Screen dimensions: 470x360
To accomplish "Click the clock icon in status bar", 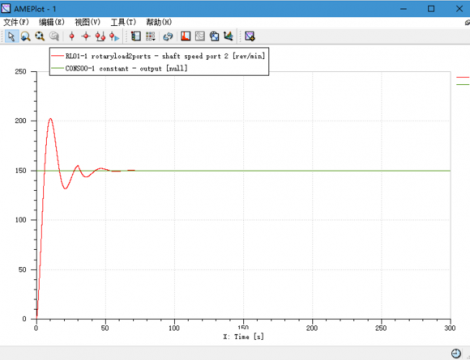I will (456, 353).
